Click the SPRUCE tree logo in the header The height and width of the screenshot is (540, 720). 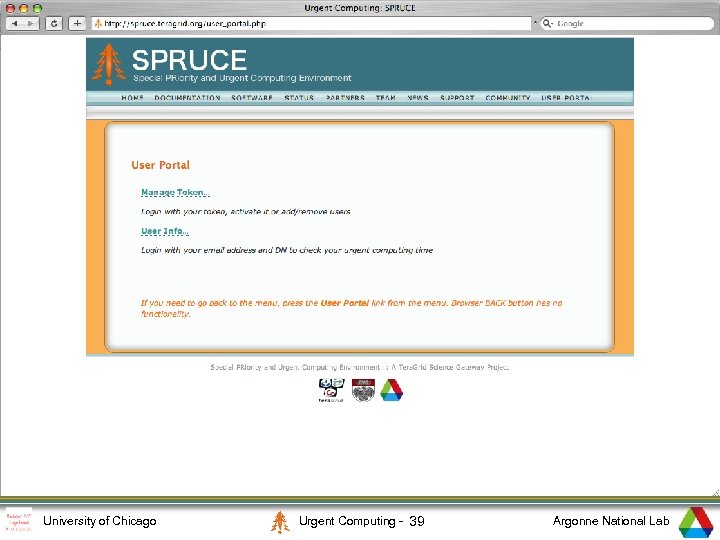coord(109,64)
